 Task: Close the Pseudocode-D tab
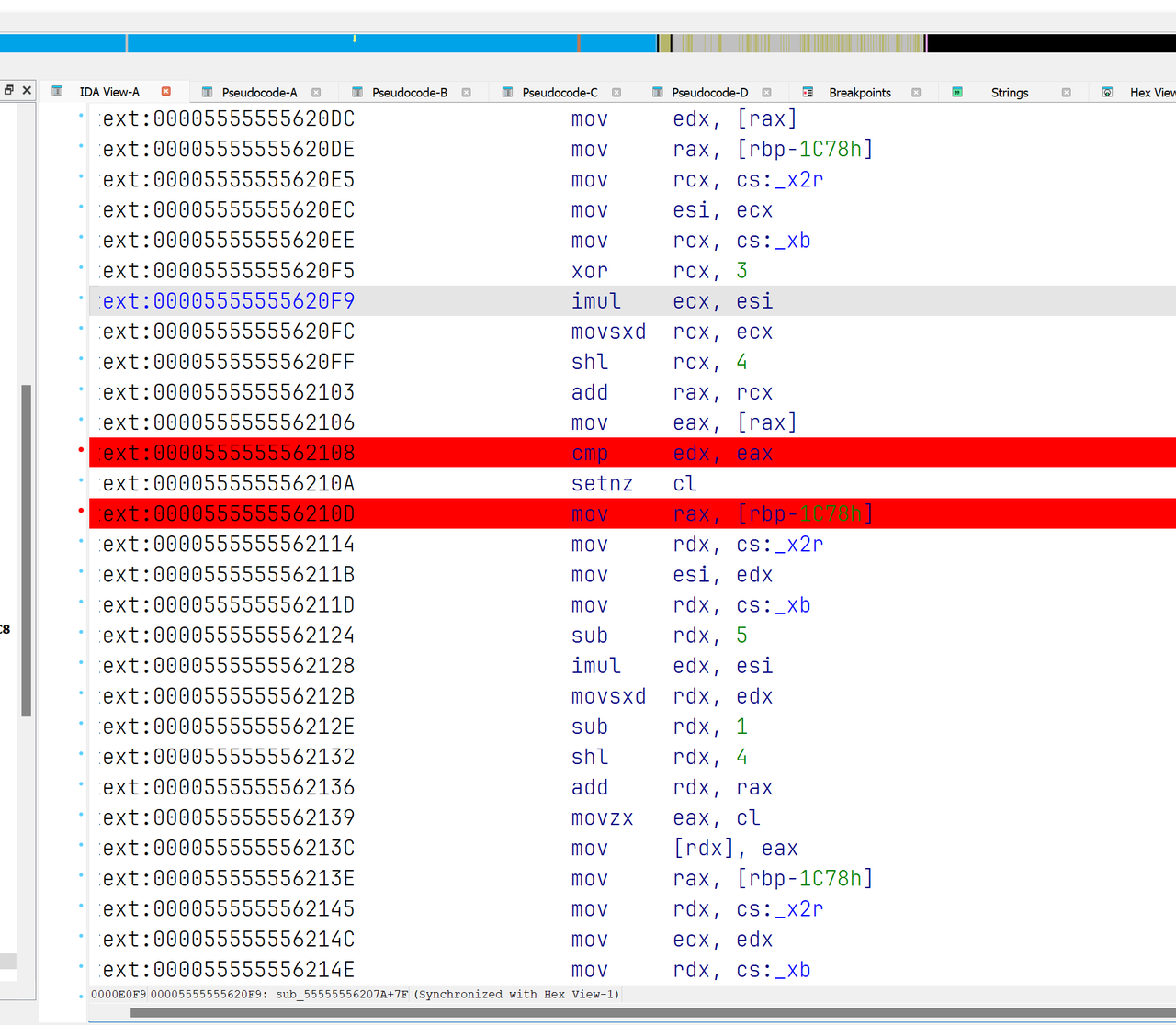click(766, 92)
